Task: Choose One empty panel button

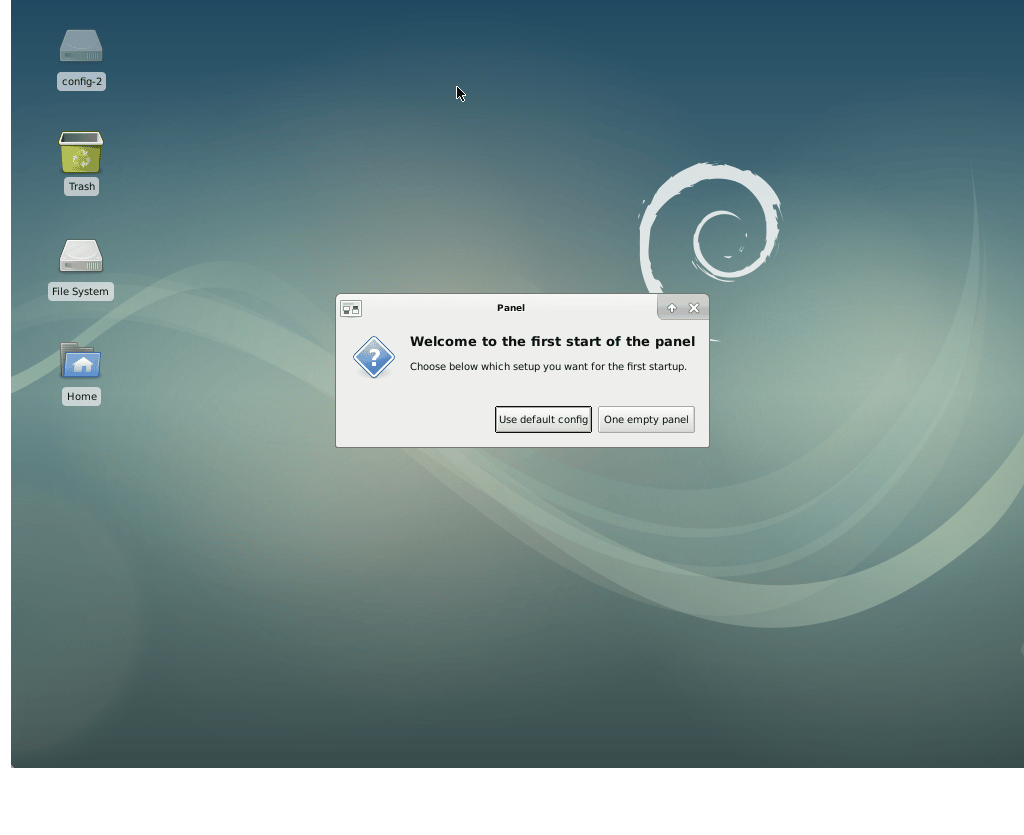Action: (646, 419)
